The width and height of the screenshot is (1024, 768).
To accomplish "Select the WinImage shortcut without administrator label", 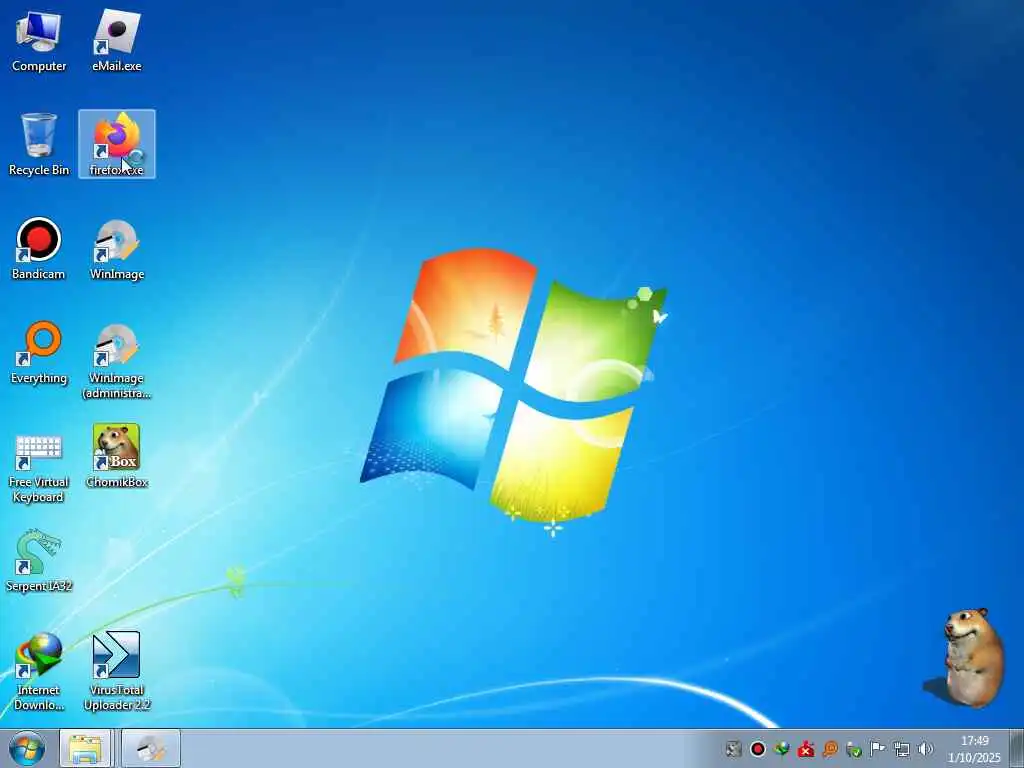I will 117,249.
